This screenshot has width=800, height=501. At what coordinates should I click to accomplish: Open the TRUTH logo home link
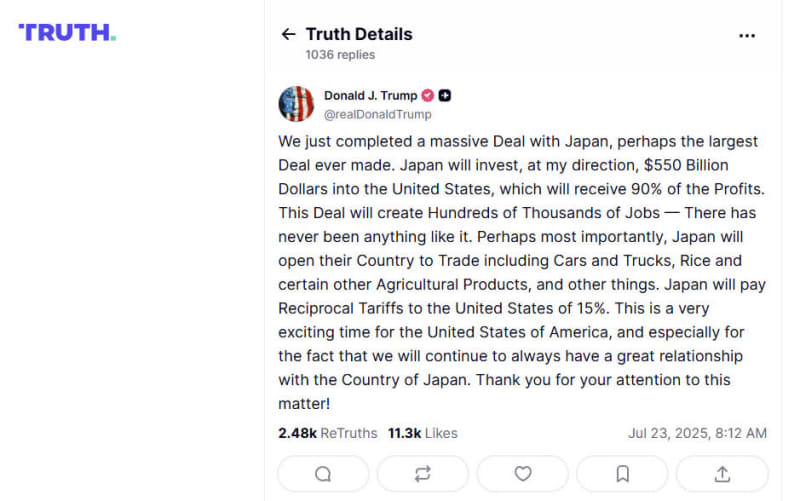tap(67, 32)
